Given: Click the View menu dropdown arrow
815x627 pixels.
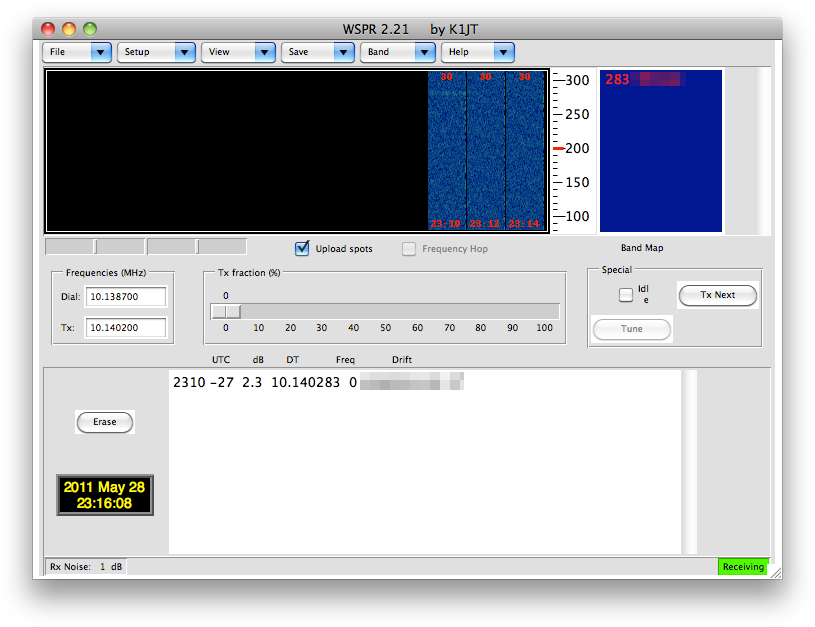Looking at the screenshot, I should pyautogui.click(x=265, y=52).
